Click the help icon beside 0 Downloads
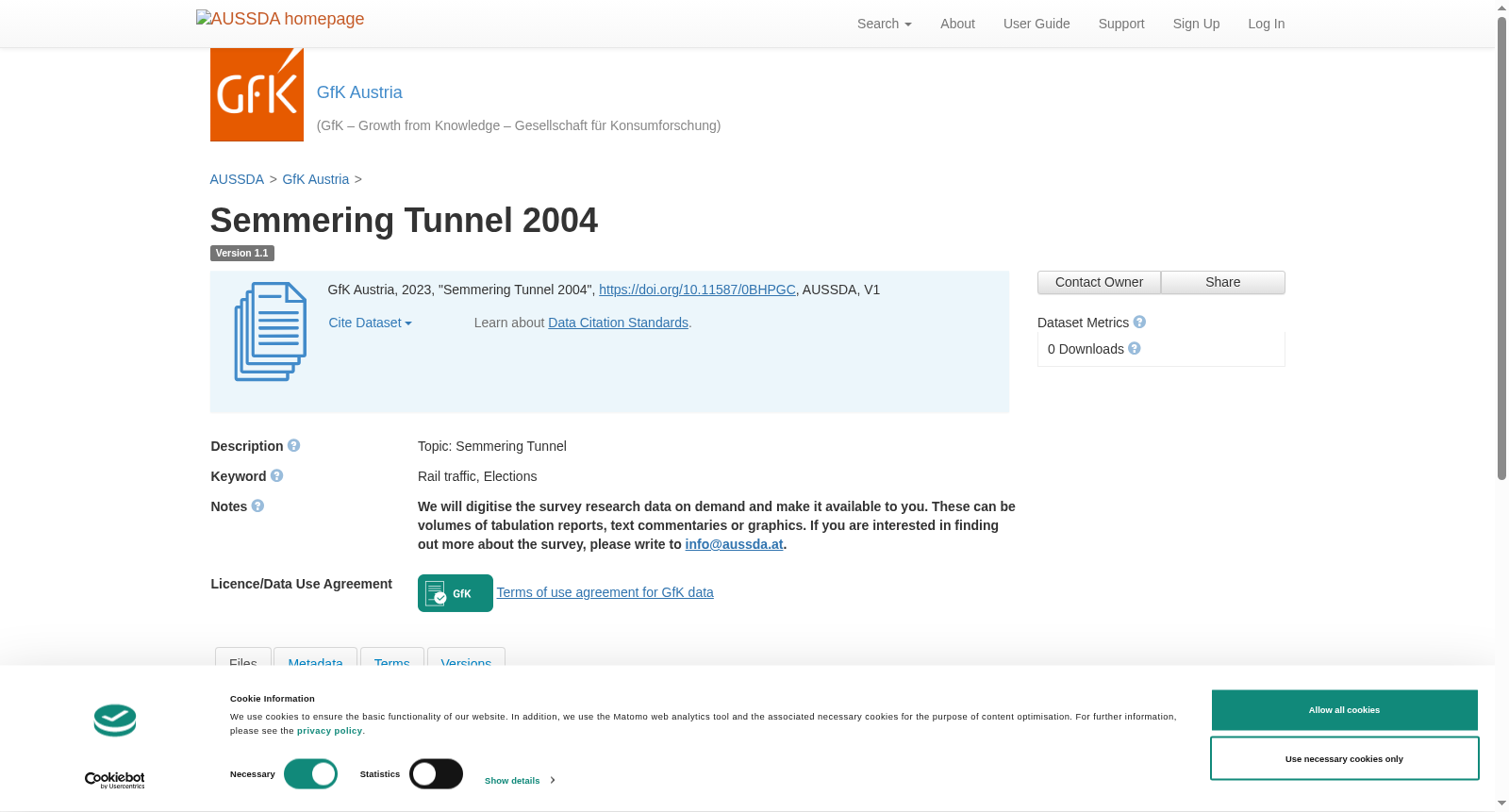The width and height of the screenshot is (1509, 812). click(1135, 348)
